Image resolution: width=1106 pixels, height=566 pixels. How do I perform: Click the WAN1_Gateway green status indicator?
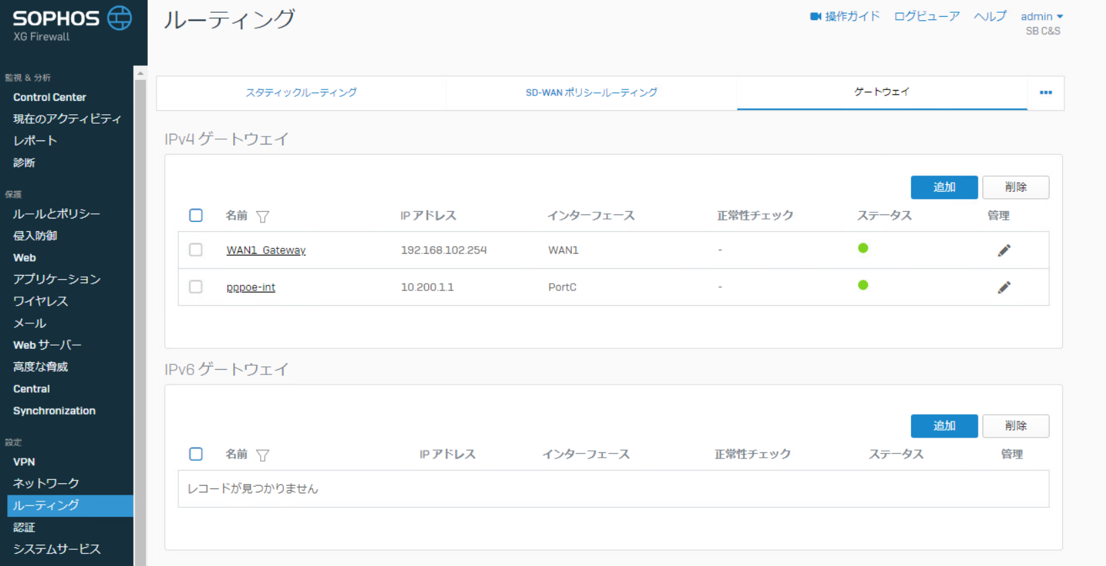click(863, 248)
